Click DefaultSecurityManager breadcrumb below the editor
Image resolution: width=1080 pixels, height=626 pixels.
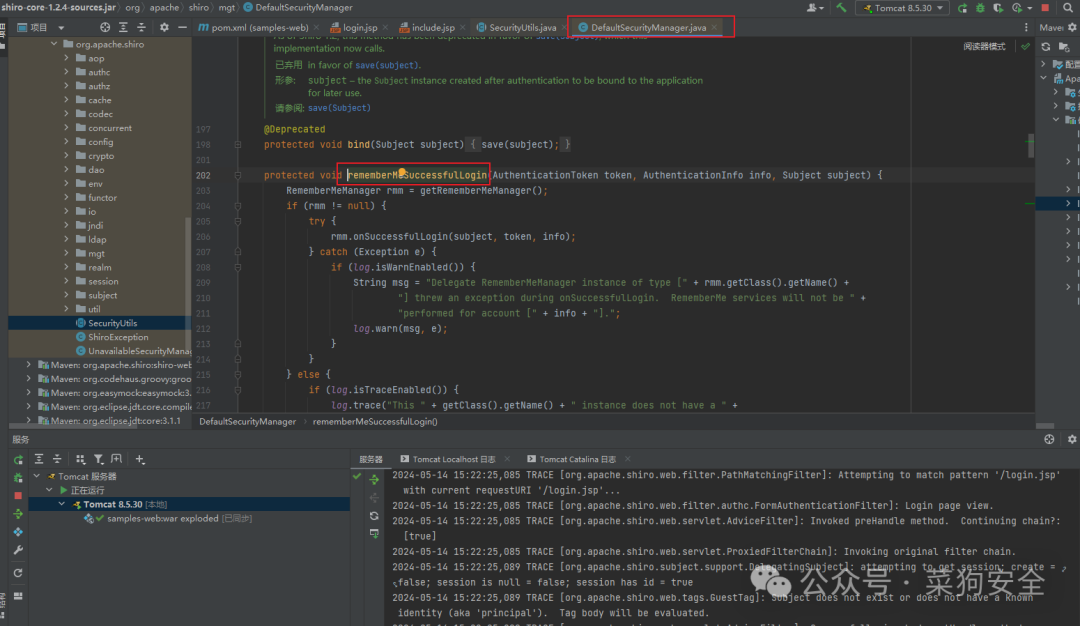coord(247,421)
